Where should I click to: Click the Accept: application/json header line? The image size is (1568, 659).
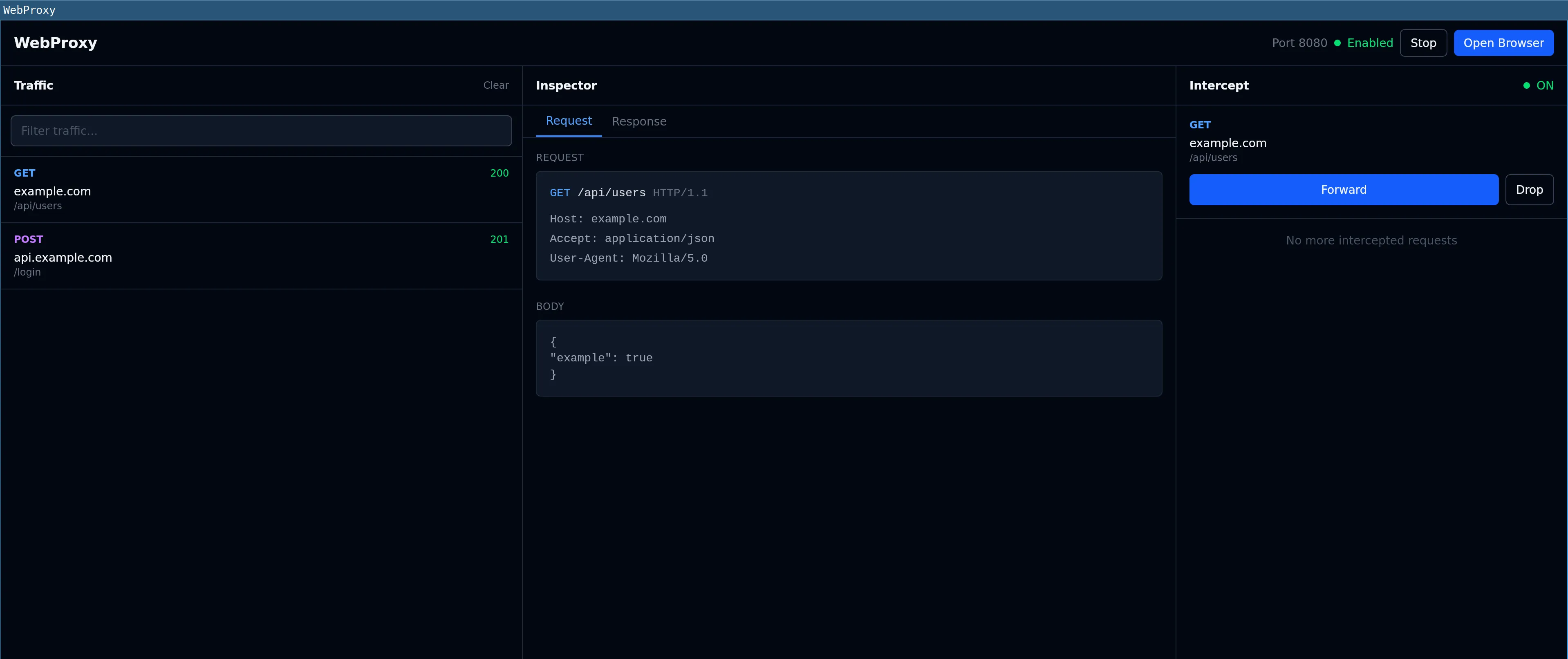pos(632,238)
